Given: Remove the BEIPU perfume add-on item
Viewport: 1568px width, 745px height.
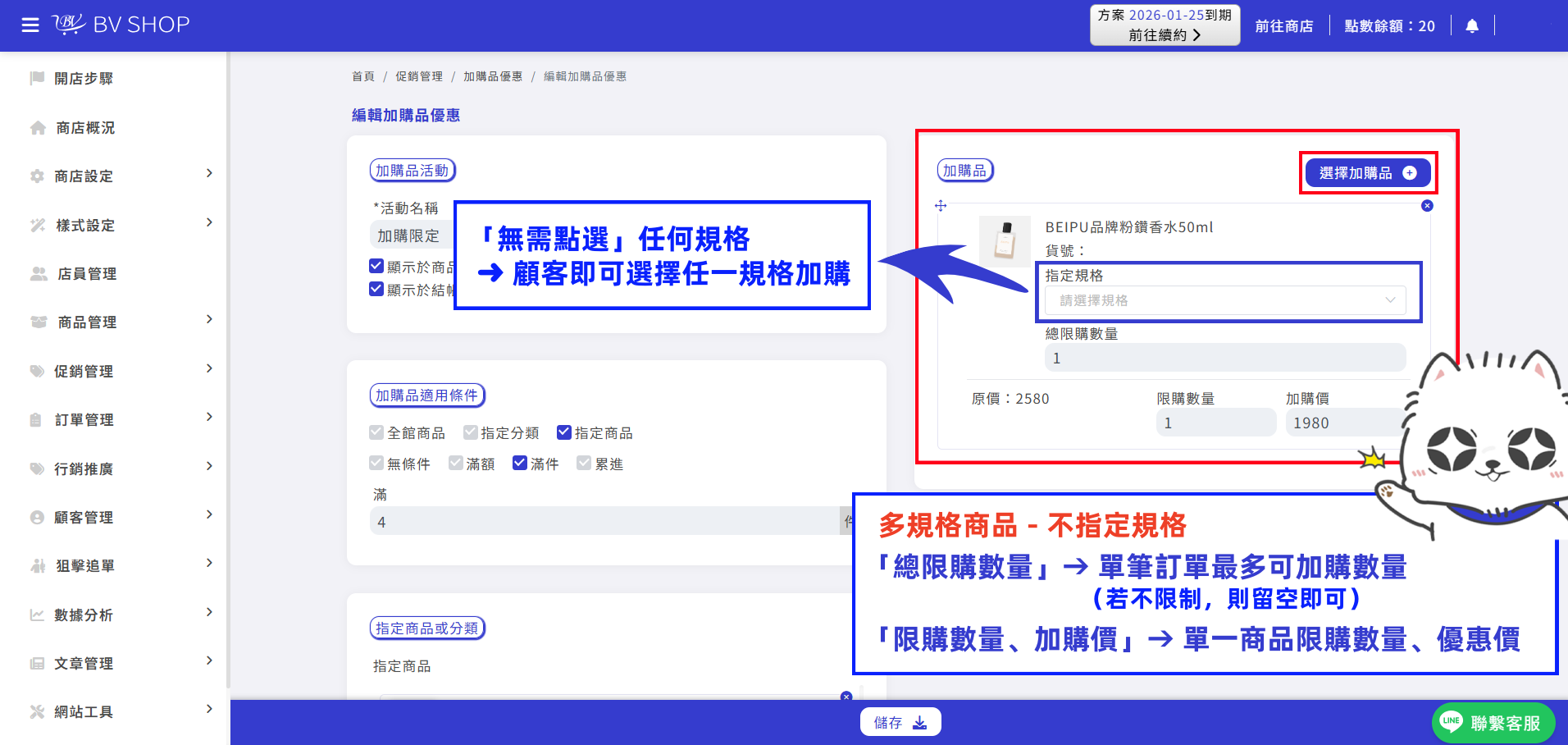Looking at the screenshot, I should point(1427,206).
